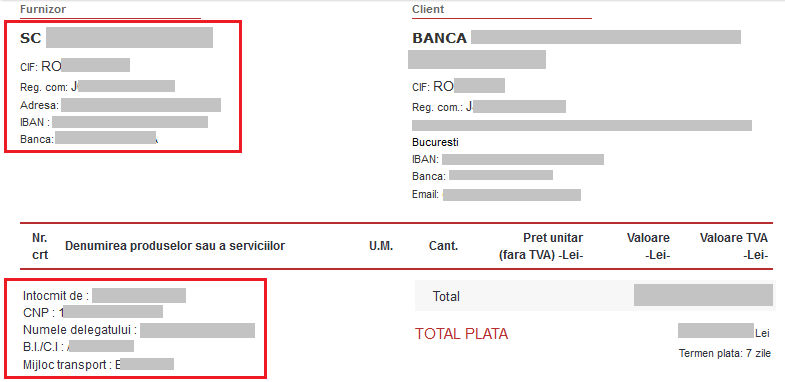Viewport: 785px width, 382px height.
Task: Click the client CIF value
Action: click(469, 86)
